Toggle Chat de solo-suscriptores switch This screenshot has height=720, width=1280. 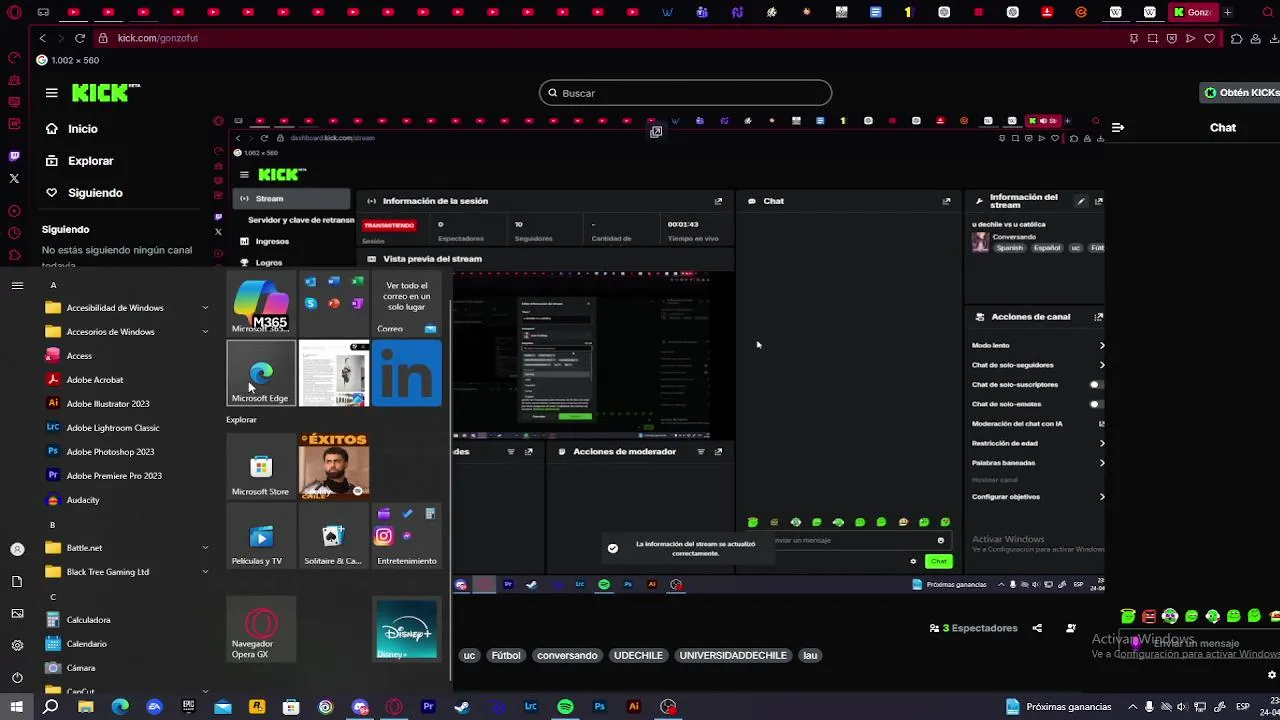1095,385
